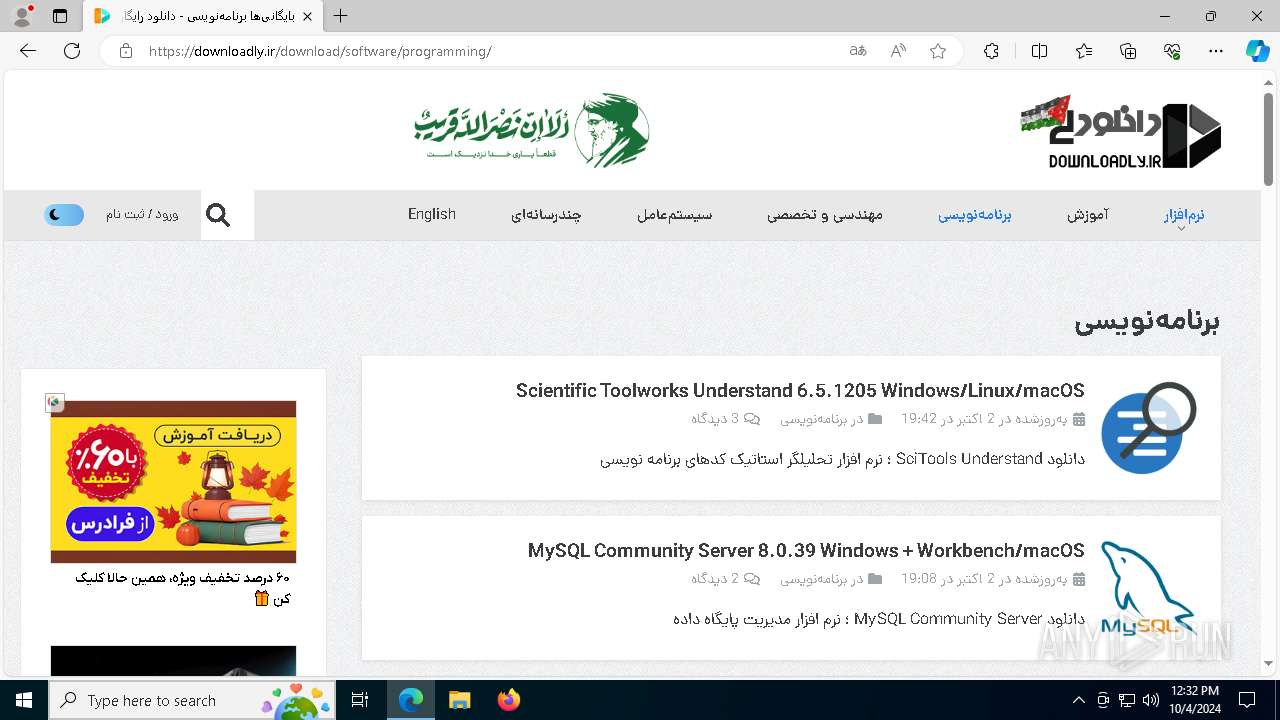Open the Copilot sidebar
1280x720 pixels.
[x=1257, y=51]
